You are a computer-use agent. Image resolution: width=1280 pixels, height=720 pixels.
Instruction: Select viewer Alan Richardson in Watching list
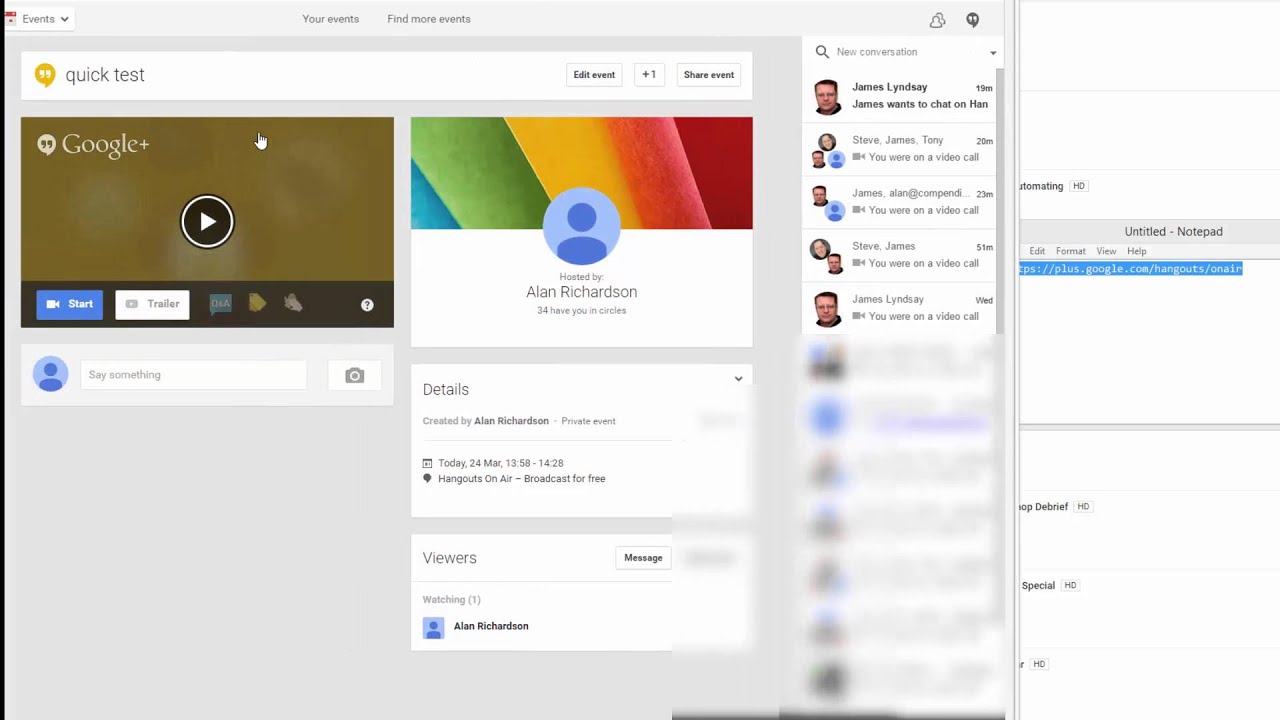[x=491, y=626]
